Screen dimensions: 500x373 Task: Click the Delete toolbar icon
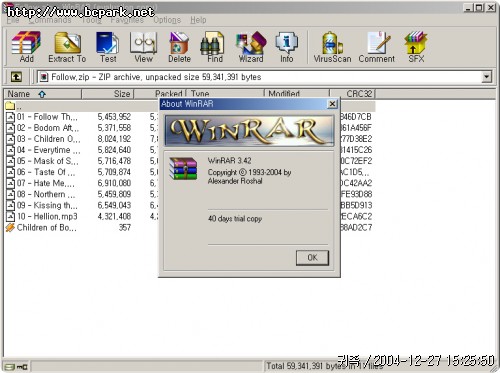click(179, 43)
